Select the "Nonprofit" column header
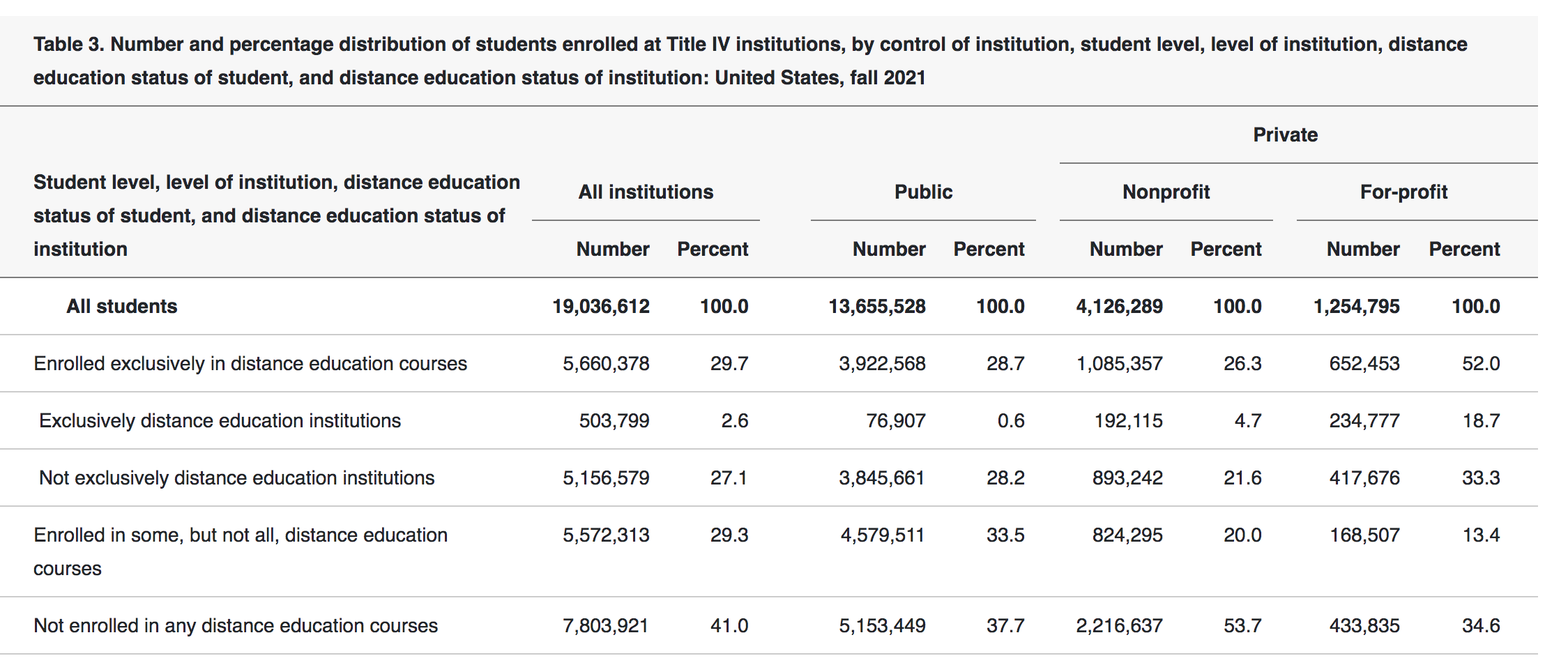This screenshot has height=672, width=1568. [x=1166, y=192]
